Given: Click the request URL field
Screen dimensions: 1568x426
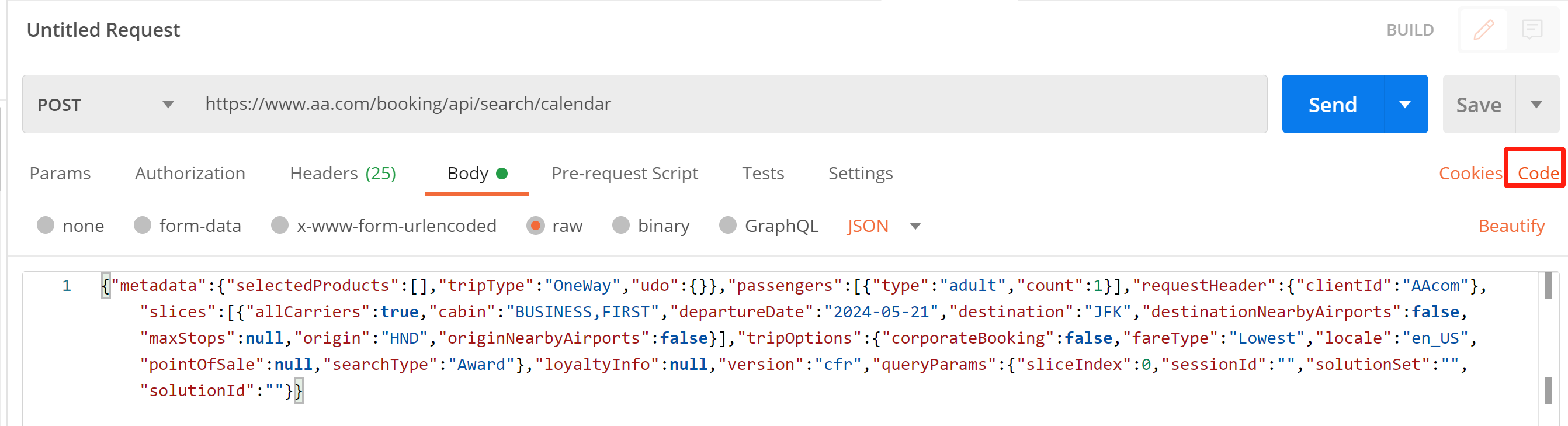Looking at the screenshot, I should (729, 104).
